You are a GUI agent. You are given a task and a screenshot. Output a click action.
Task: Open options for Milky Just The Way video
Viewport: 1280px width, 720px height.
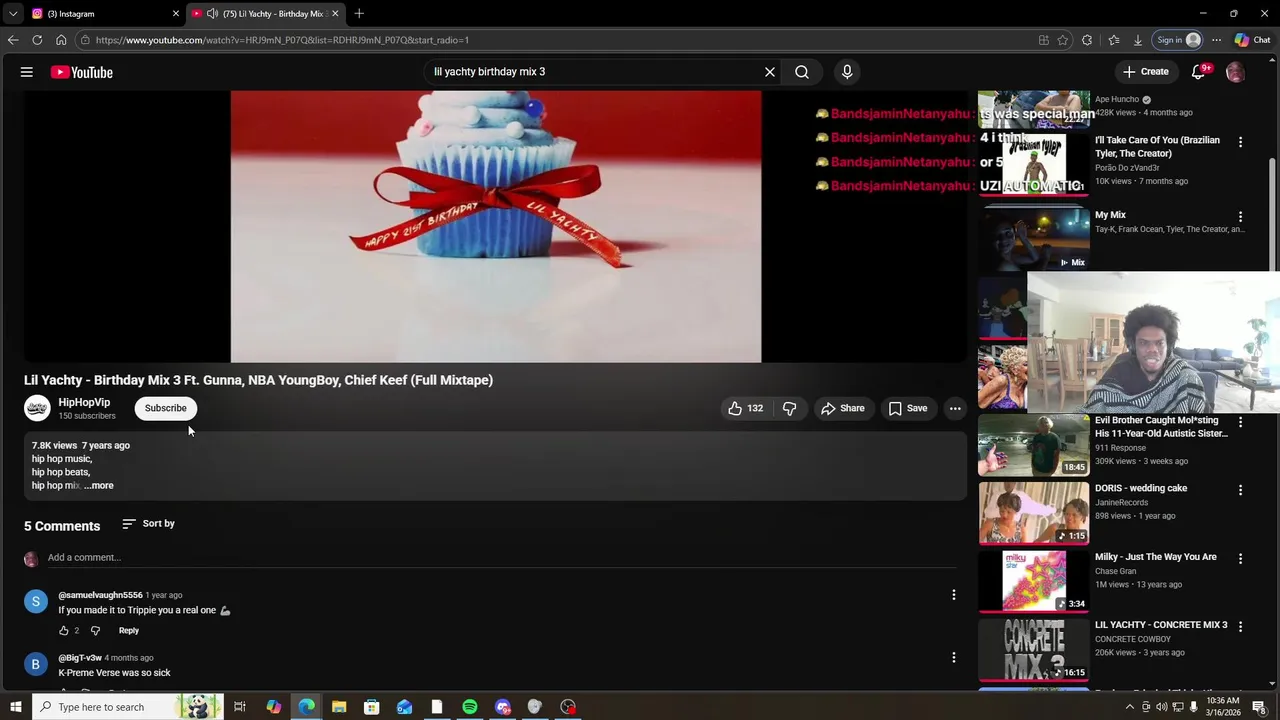click(x=1240, y=559)
